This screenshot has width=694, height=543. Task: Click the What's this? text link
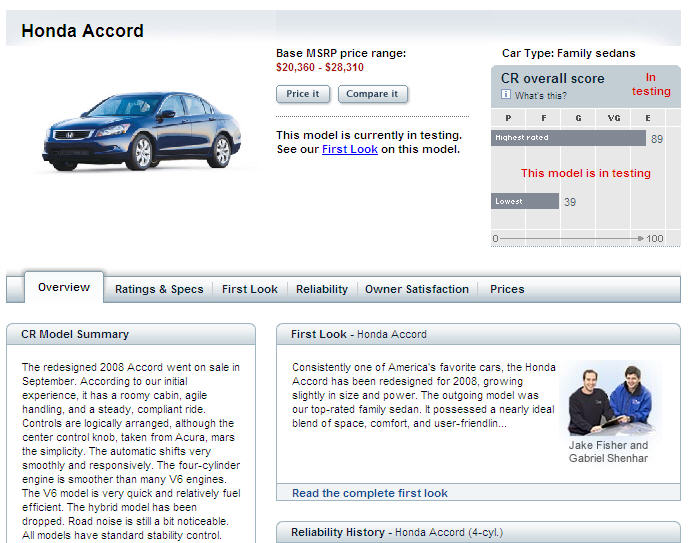pos(541,96)
